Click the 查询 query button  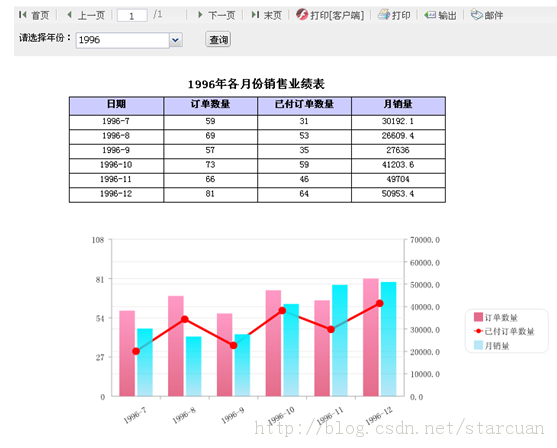[218, 39]
